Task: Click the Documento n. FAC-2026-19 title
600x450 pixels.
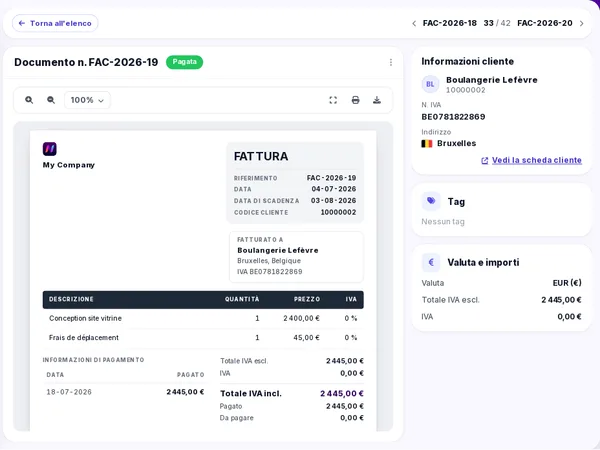Action: [86, 62]
